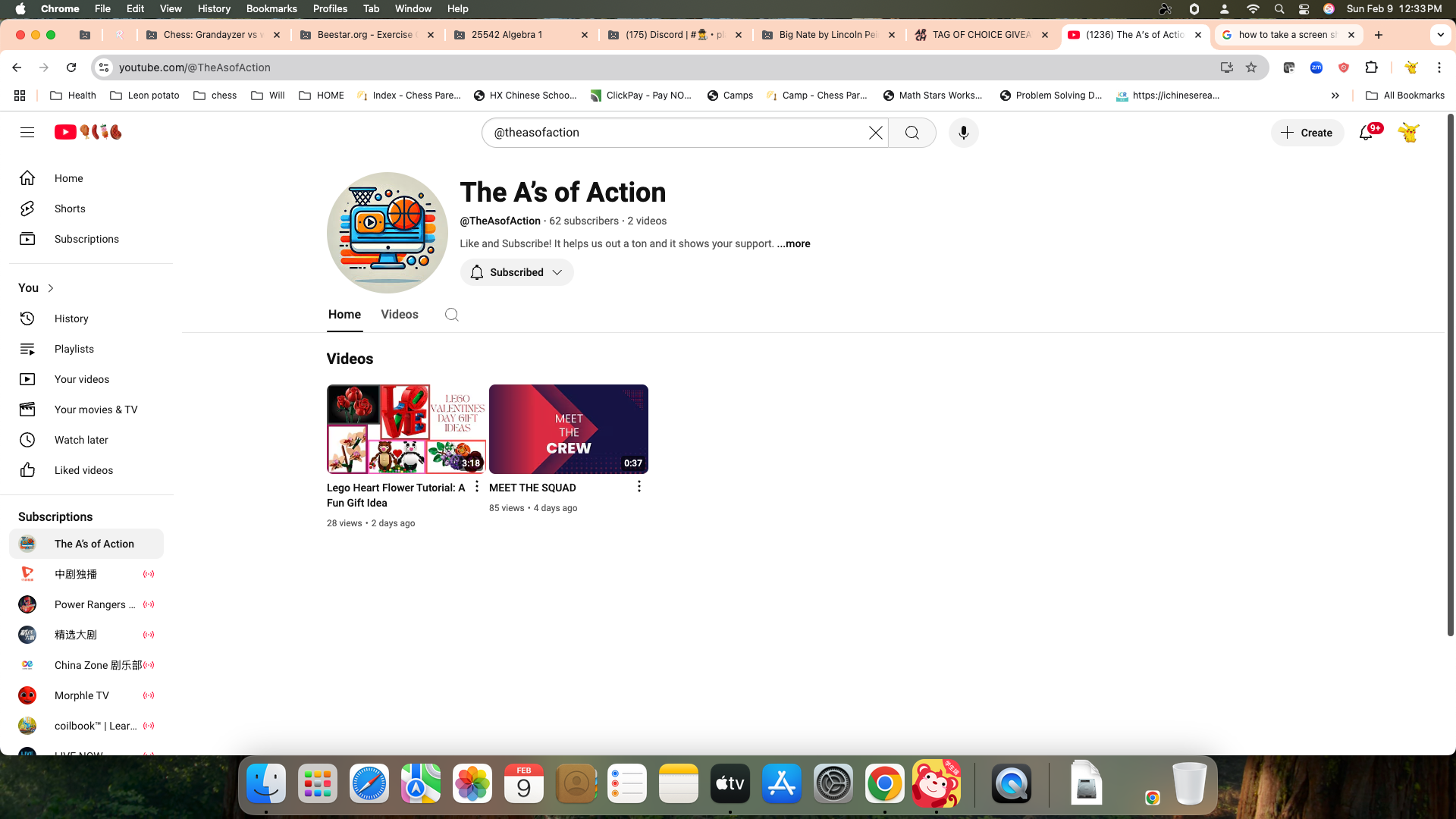Viewport: 1456px width, 819px height.
Task: Open Morphle TV subscription channel
Action: pyautogui.click(x=86, y=695)
